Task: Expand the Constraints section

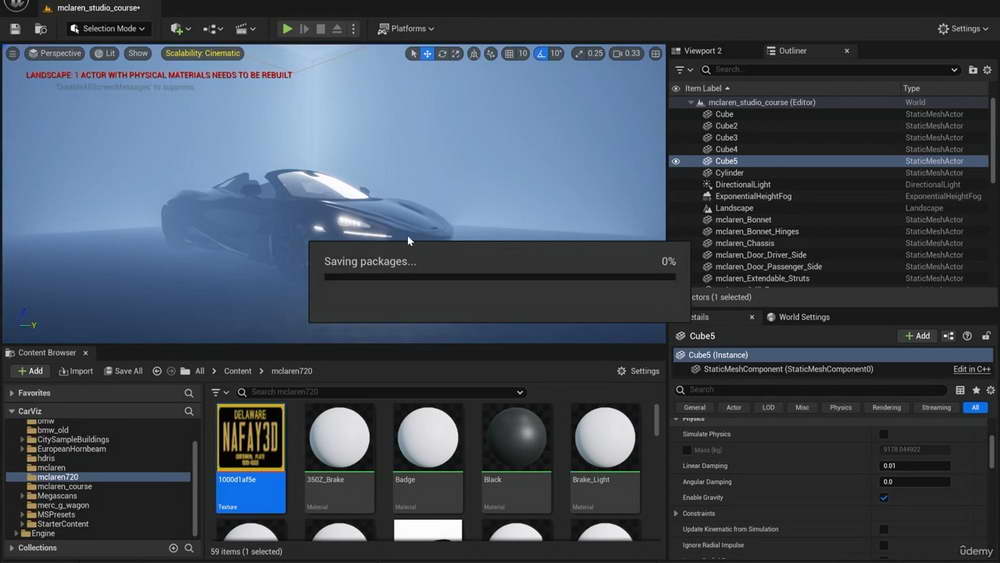Action: 676,513
